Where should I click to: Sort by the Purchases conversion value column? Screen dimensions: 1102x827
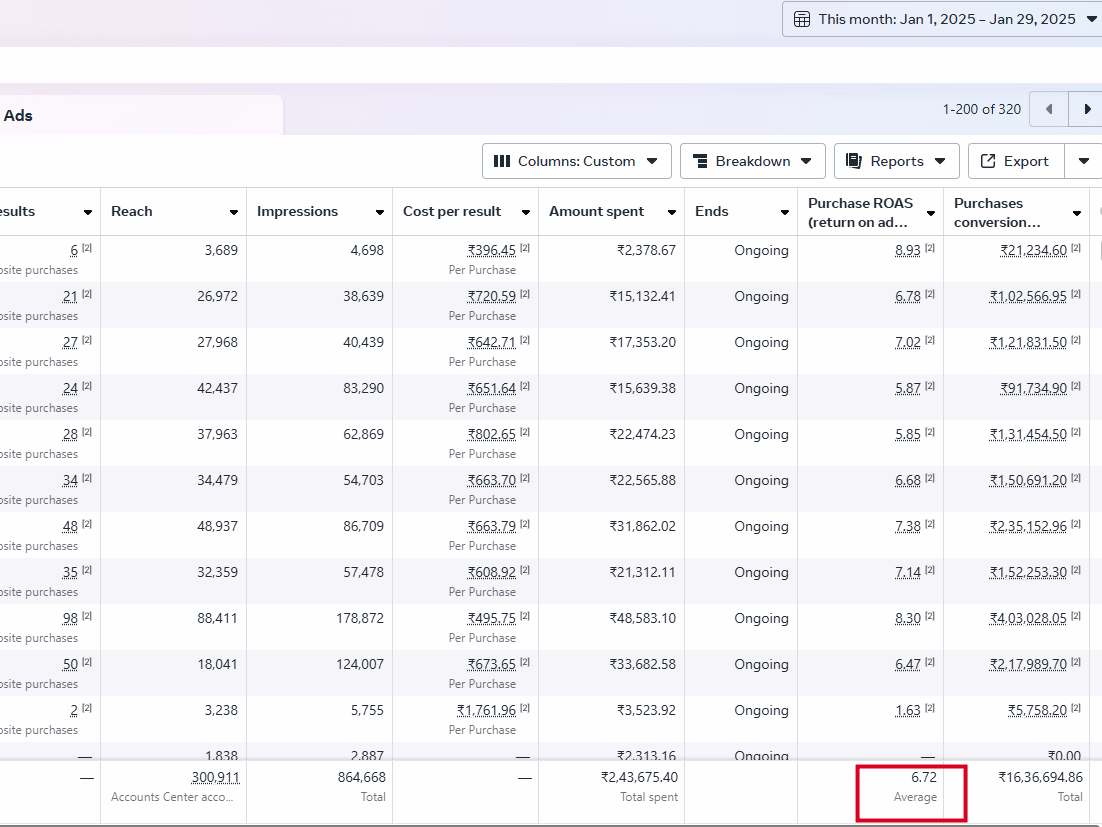[1077, 213]
